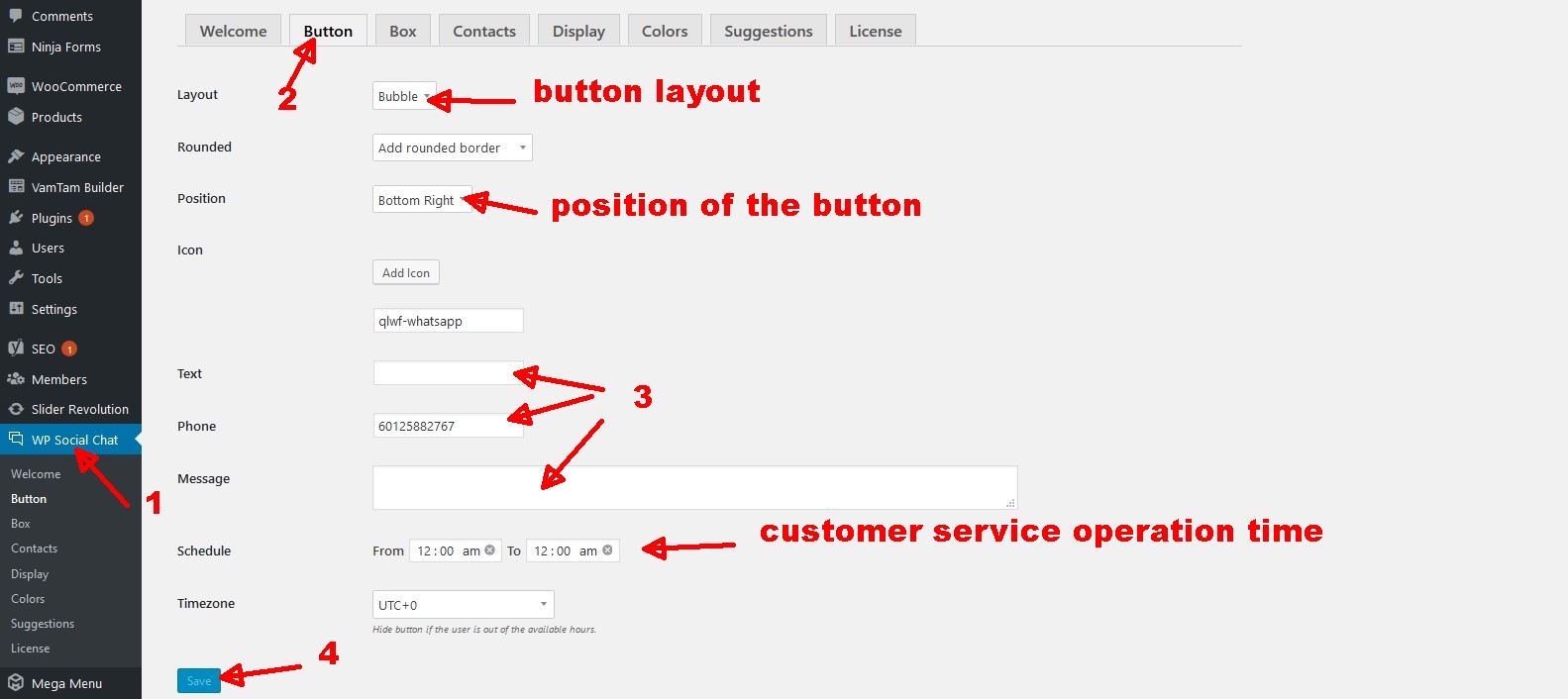Click the Yoast SEO icon
This screenshot has height=699, width=1568.
16,349
